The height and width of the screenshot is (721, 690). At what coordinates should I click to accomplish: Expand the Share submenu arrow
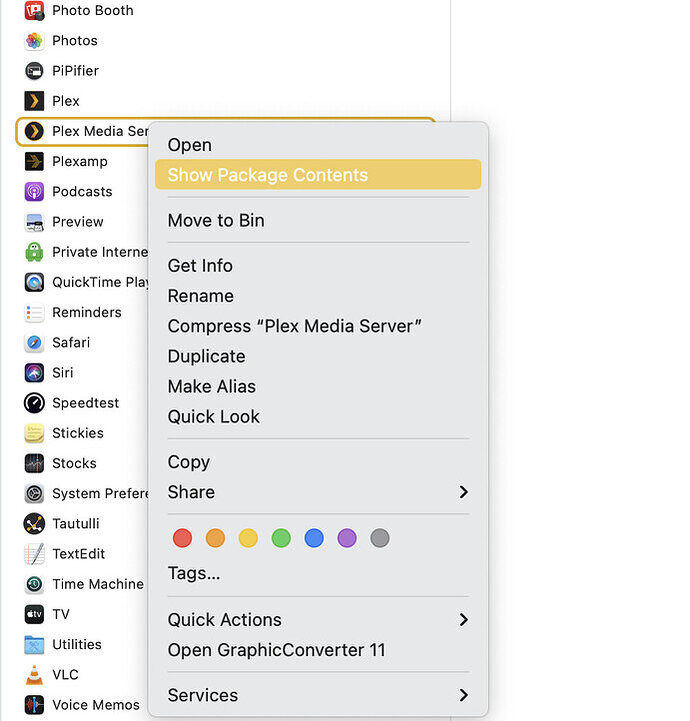(464, 492)
